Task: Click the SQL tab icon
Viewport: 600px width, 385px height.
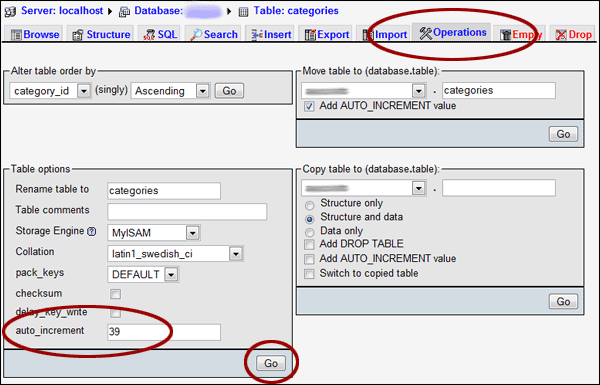Action: [x=149, y=35]
